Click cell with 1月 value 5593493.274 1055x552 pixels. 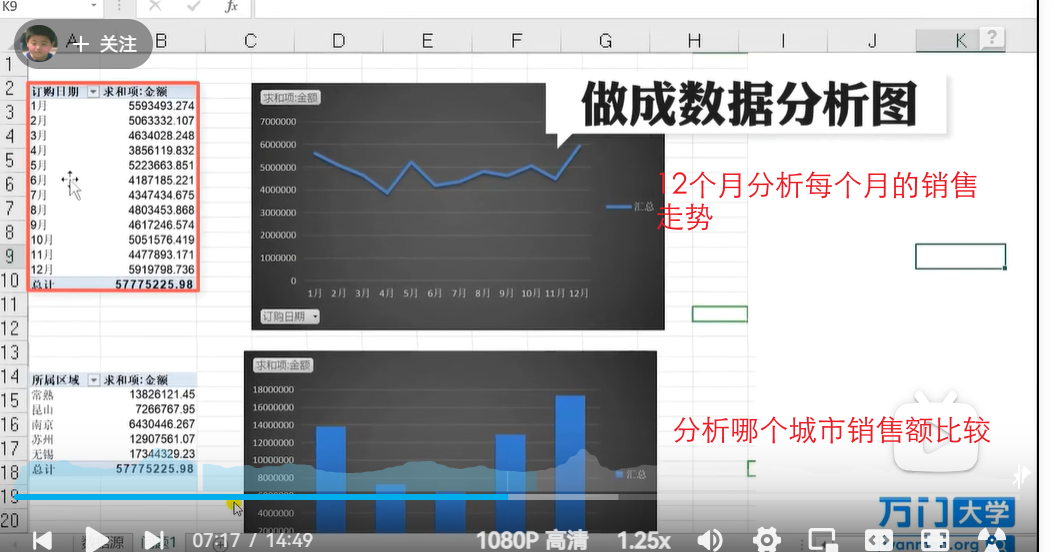pos(161,106)
